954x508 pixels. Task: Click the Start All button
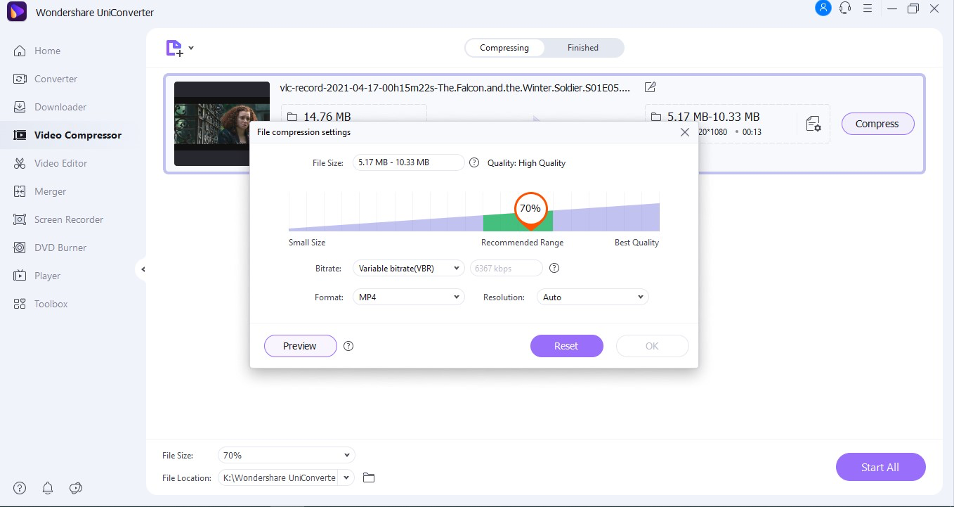click(x=880, y=467)
